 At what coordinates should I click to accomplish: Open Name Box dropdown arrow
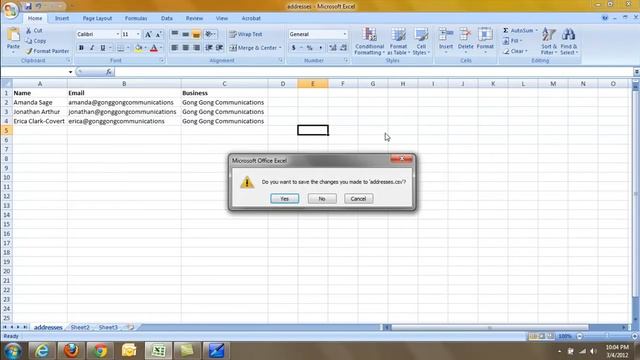pos(71,72)
